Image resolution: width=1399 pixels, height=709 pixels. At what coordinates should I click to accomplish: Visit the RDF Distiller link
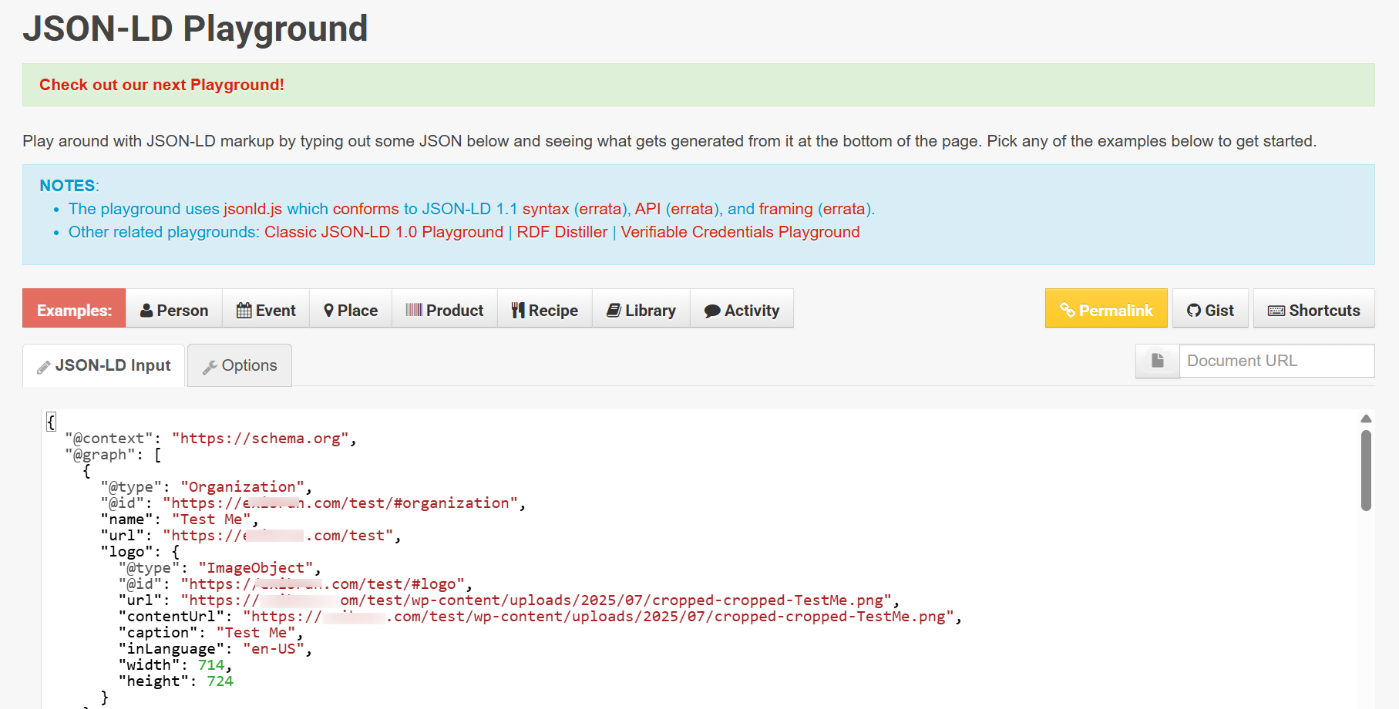pos(562,232)
